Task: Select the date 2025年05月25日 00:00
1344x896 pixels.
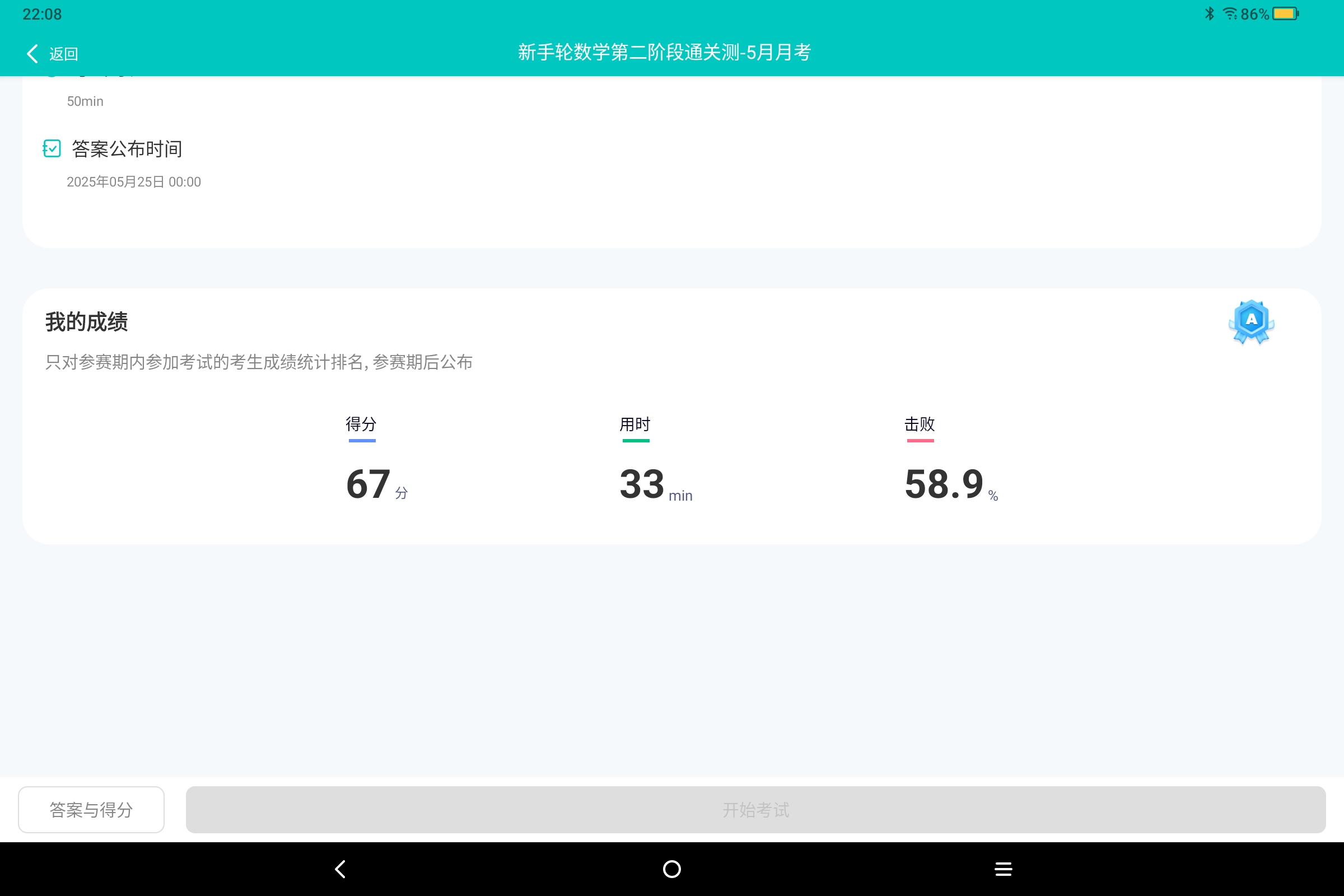Action: click(x=134, y=181)
